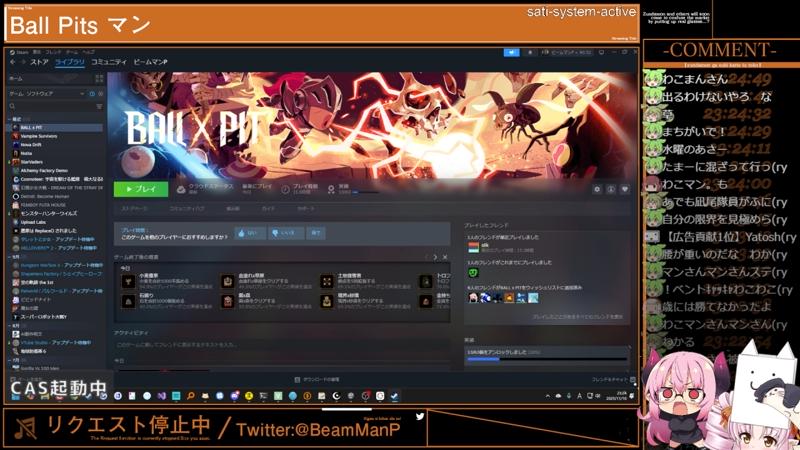
Task: Open the ビームマンP profile tab
Action: 150,62
